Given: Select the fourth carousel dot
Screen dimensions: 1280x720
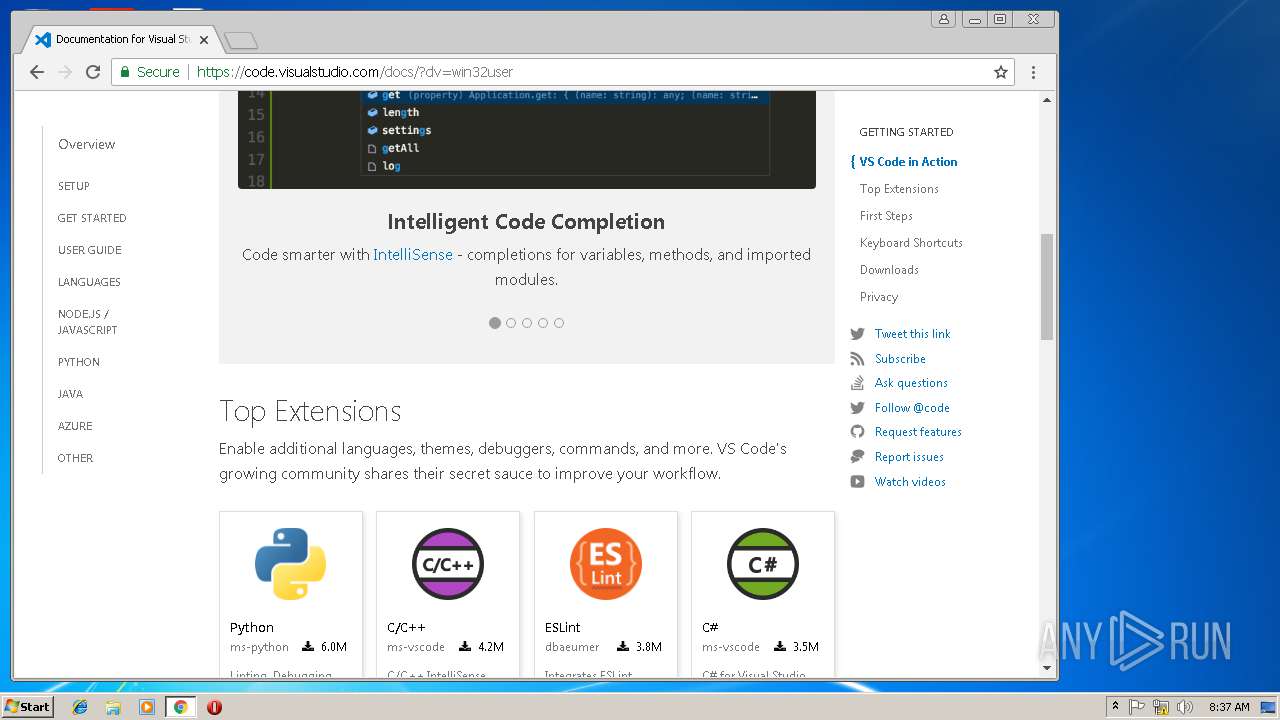Looking at the screenshot, I should pyautogui.click(x=543, y=323).
